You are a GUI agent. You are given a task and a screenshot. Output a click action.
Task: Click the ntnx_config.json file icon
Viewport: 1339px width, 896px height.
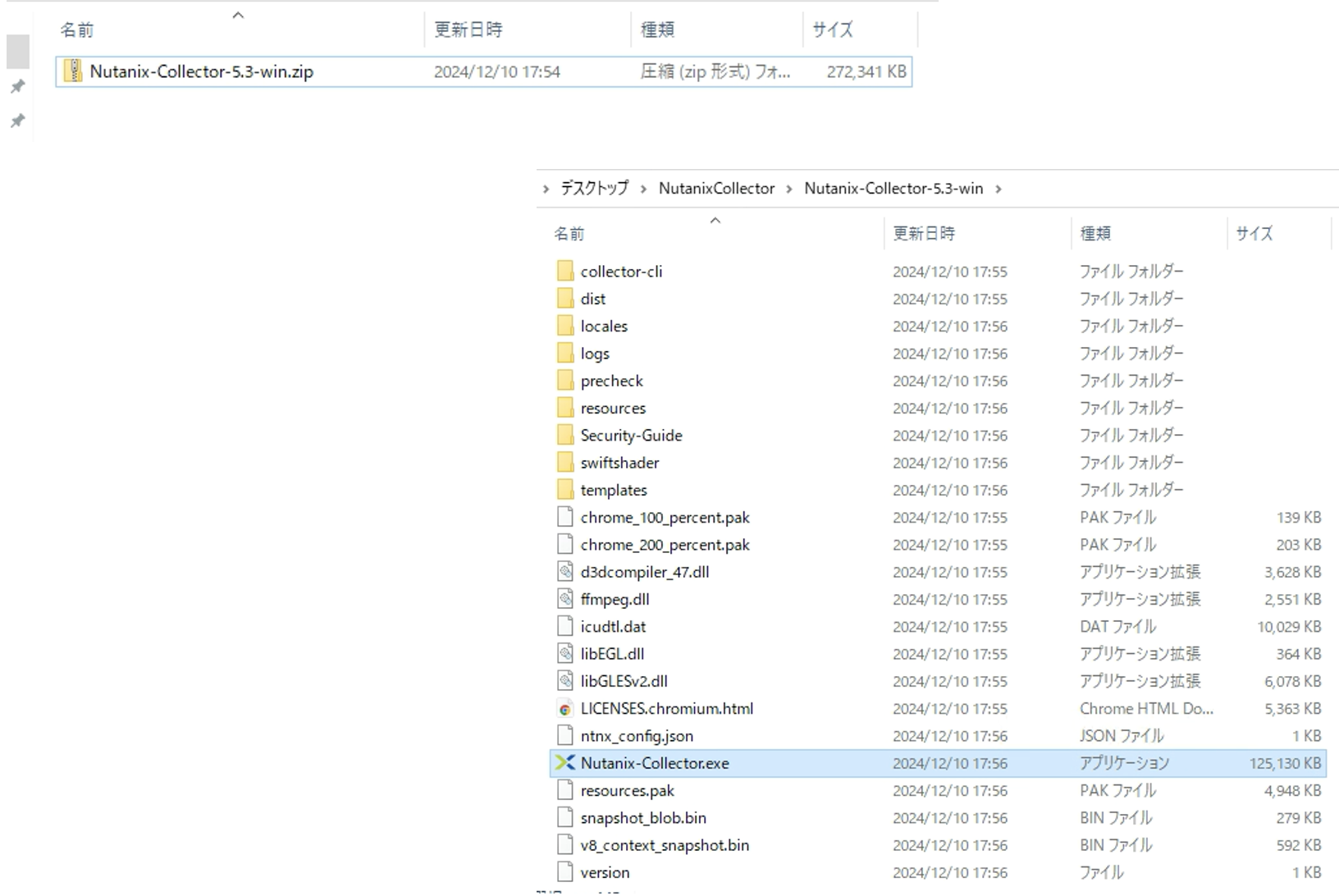click(565, 736)
